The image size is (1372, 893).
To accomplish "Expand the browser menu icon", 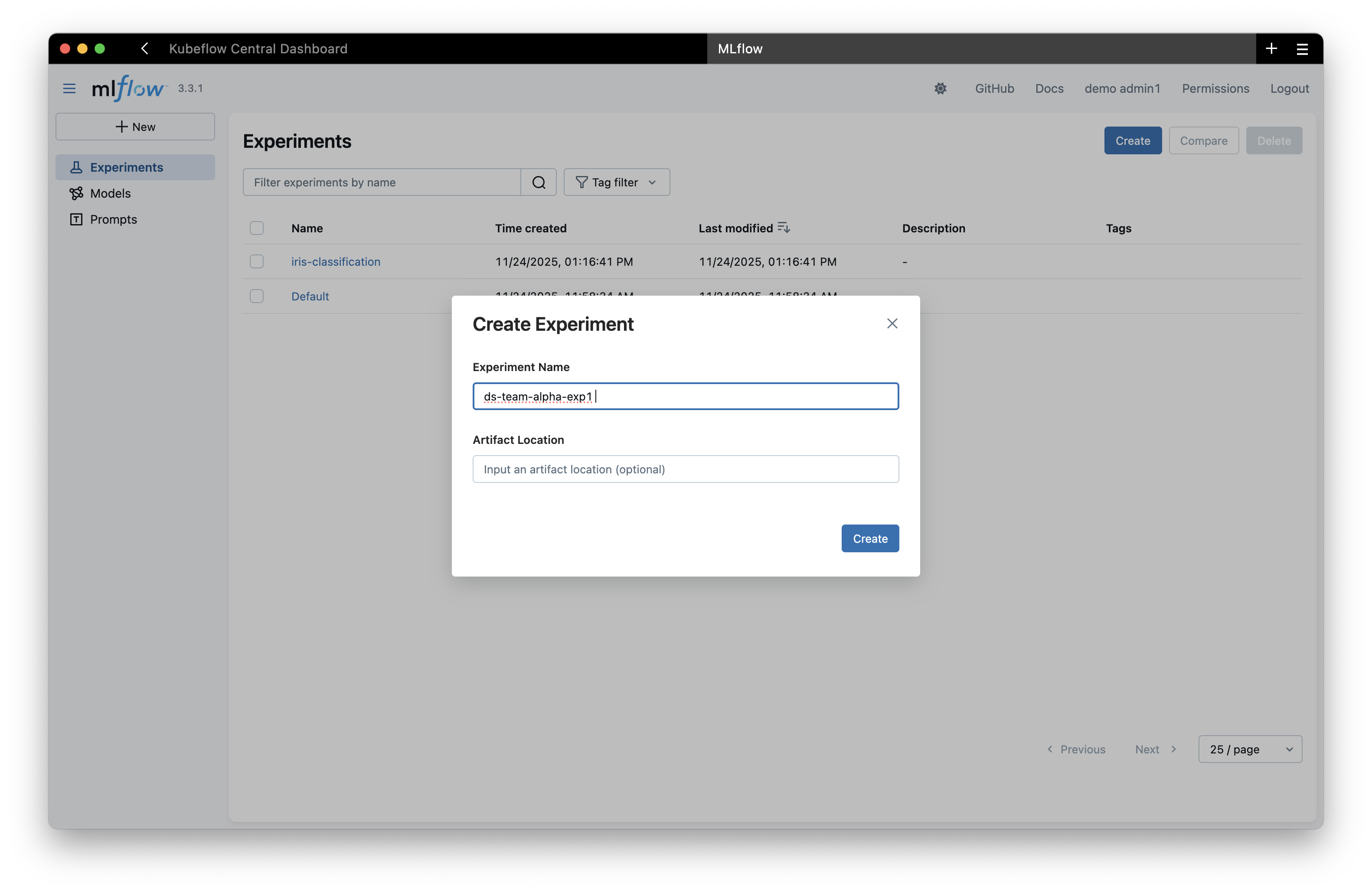I will tap(1302, 49).
